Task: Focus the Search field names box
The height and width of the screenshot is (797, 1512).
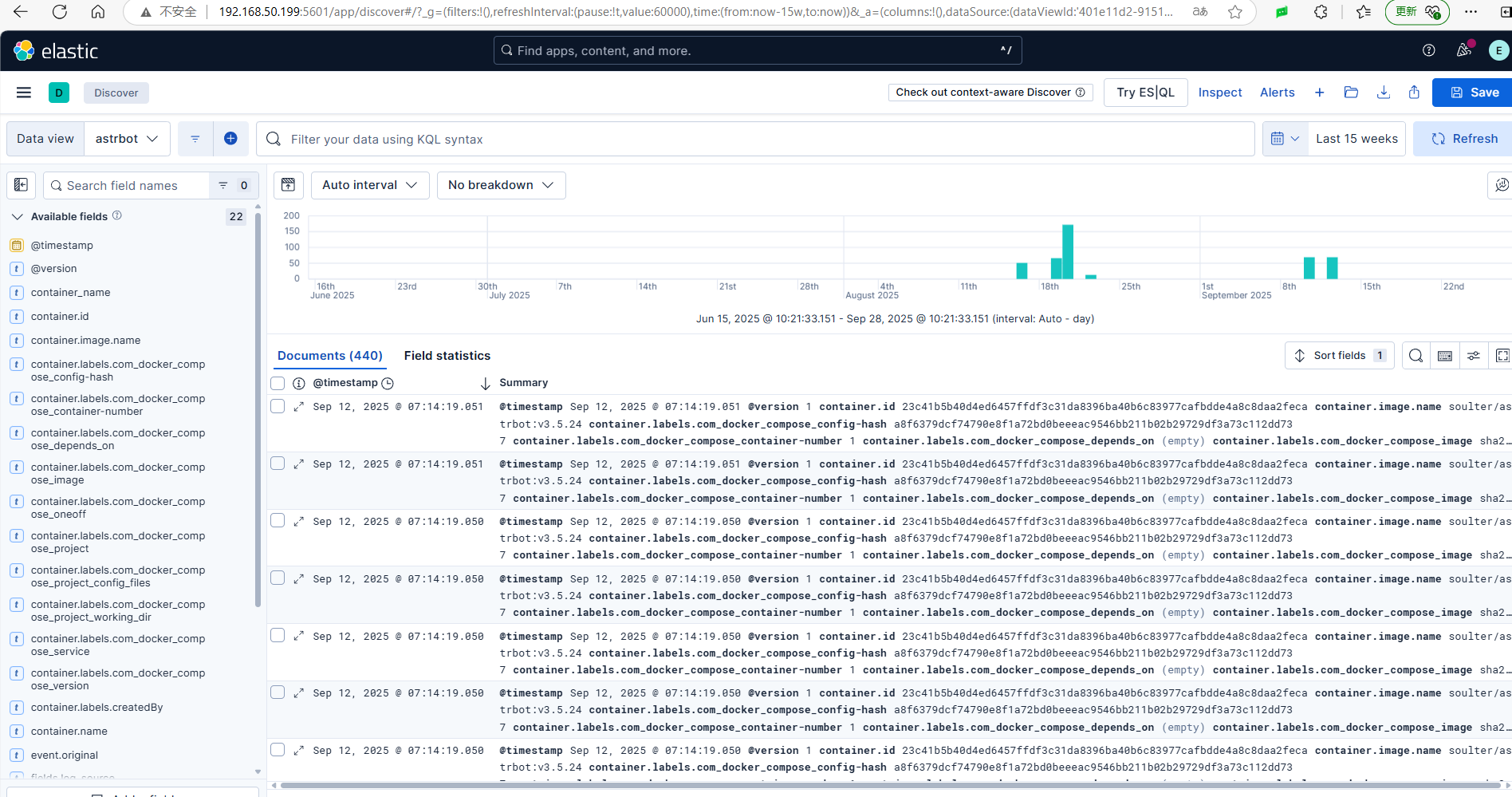Action: pos(128,185)
